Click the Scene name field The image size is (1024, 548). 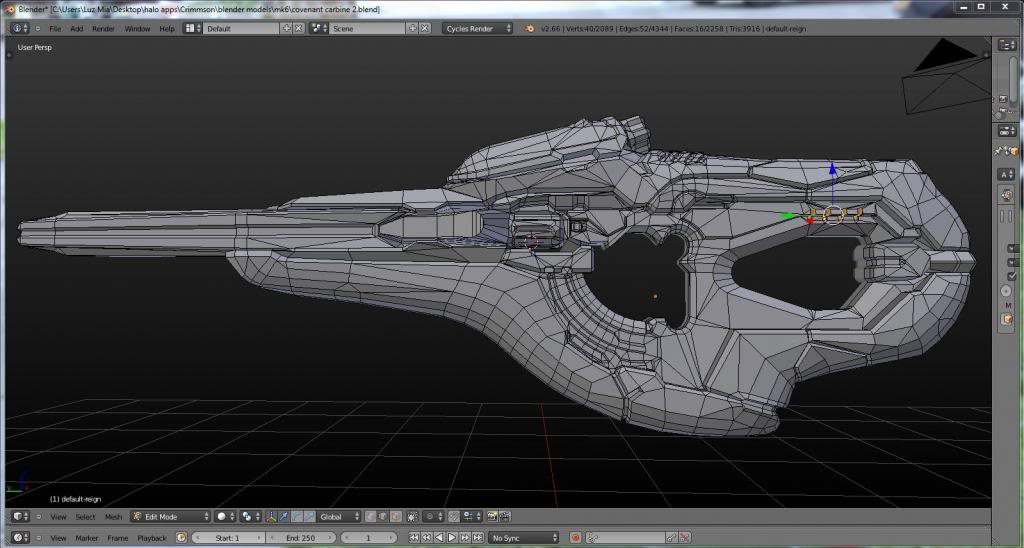[x=368, y=28]
